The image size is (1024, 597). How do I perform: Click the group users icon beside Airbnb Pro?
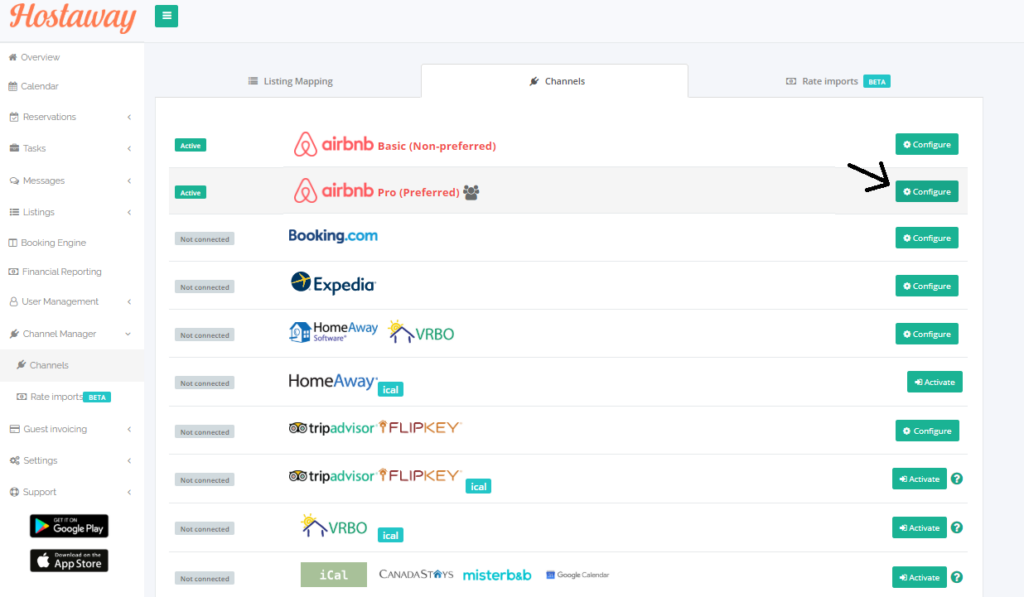click(x=471, y=192)
